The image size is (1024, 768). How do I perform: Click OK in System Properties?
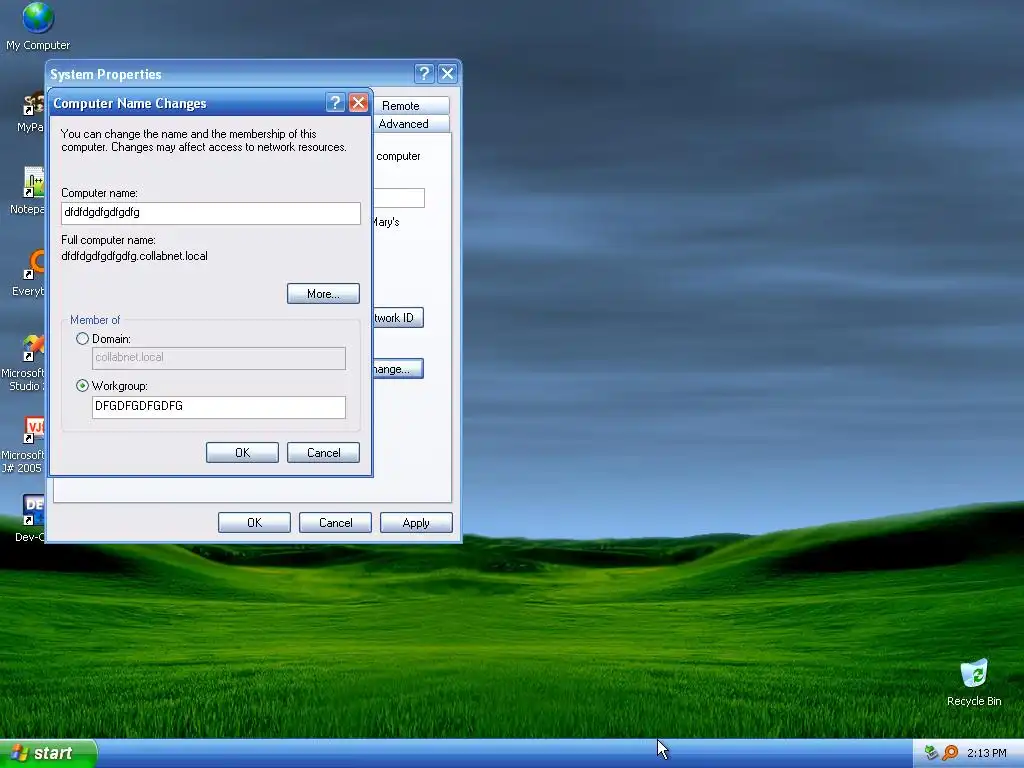tap(254, 522)
